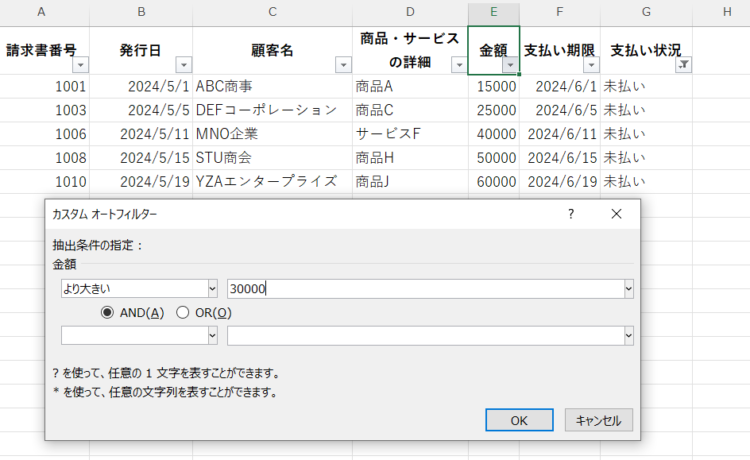Open the 商品・サービスの詳細 filter dropdown
This screenshot has width=750, height=460.
point(459,65)
